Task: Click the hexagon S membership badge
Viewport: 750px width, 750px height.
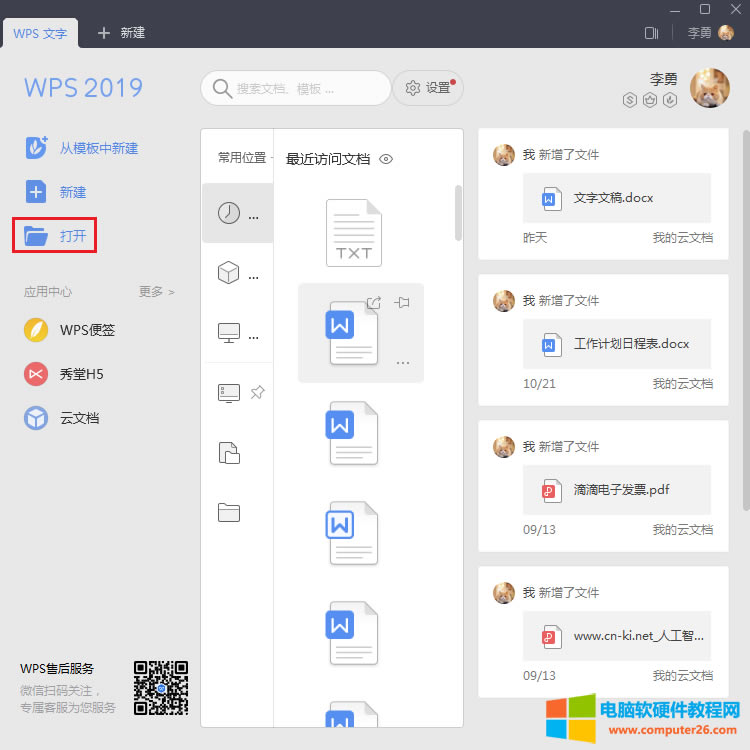Action: [629, 100]
